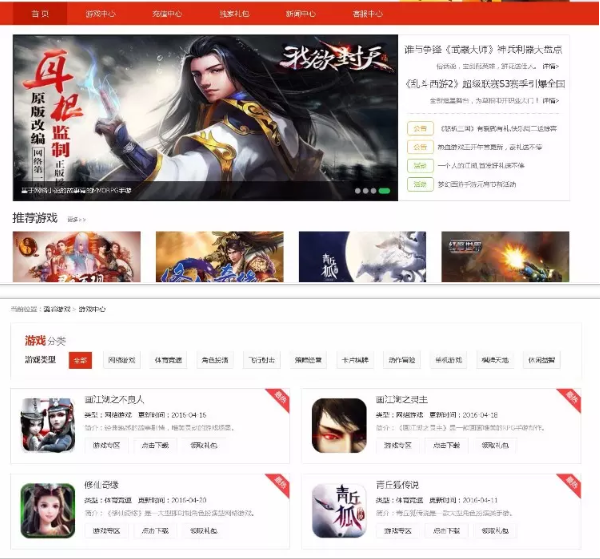This screenshot has height=559, width=600.
Task: Open the 青丘狐传说 title link
Action: coord(397,485)
